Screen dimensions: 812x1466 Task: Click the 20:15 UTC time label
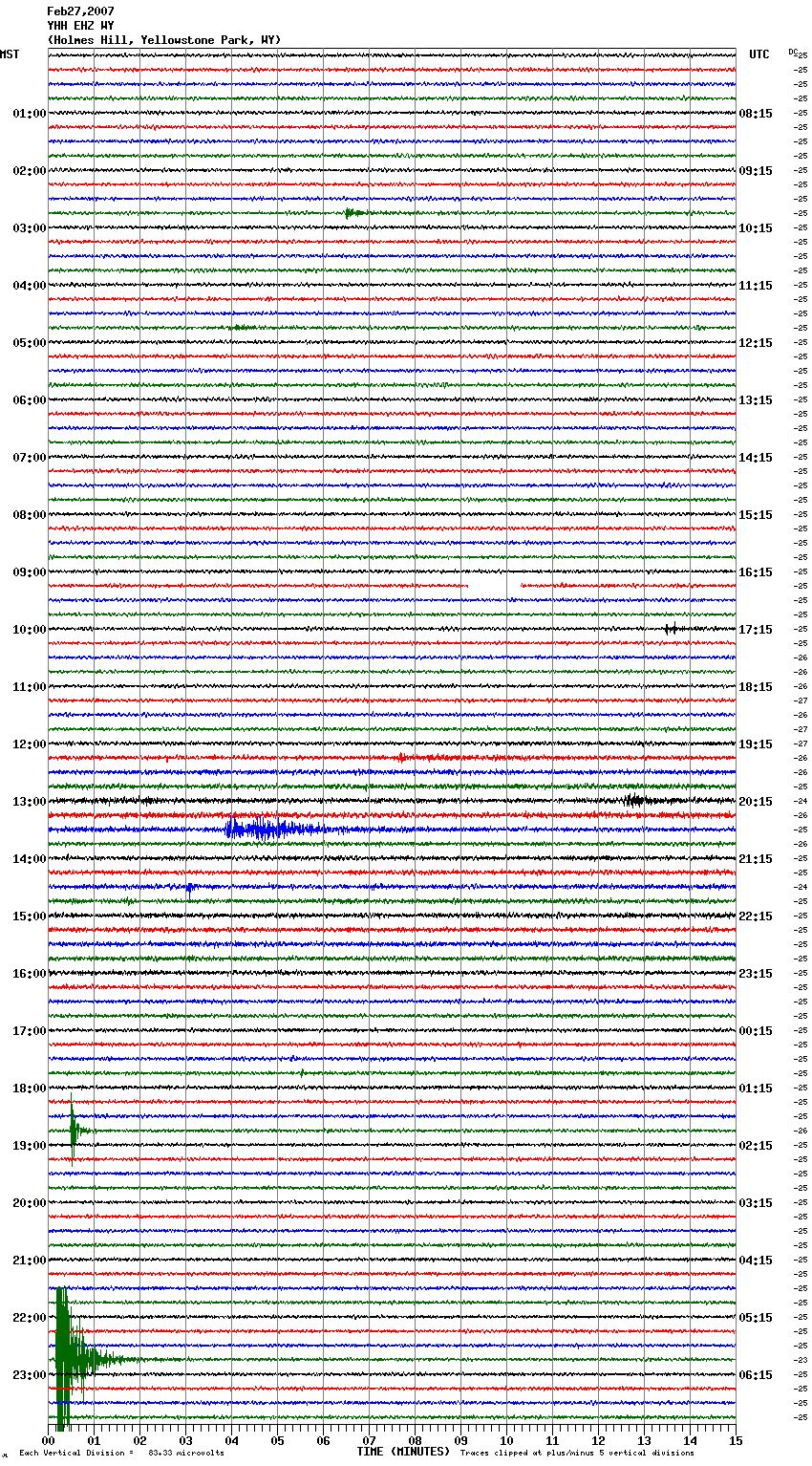[x=756, y=802]
